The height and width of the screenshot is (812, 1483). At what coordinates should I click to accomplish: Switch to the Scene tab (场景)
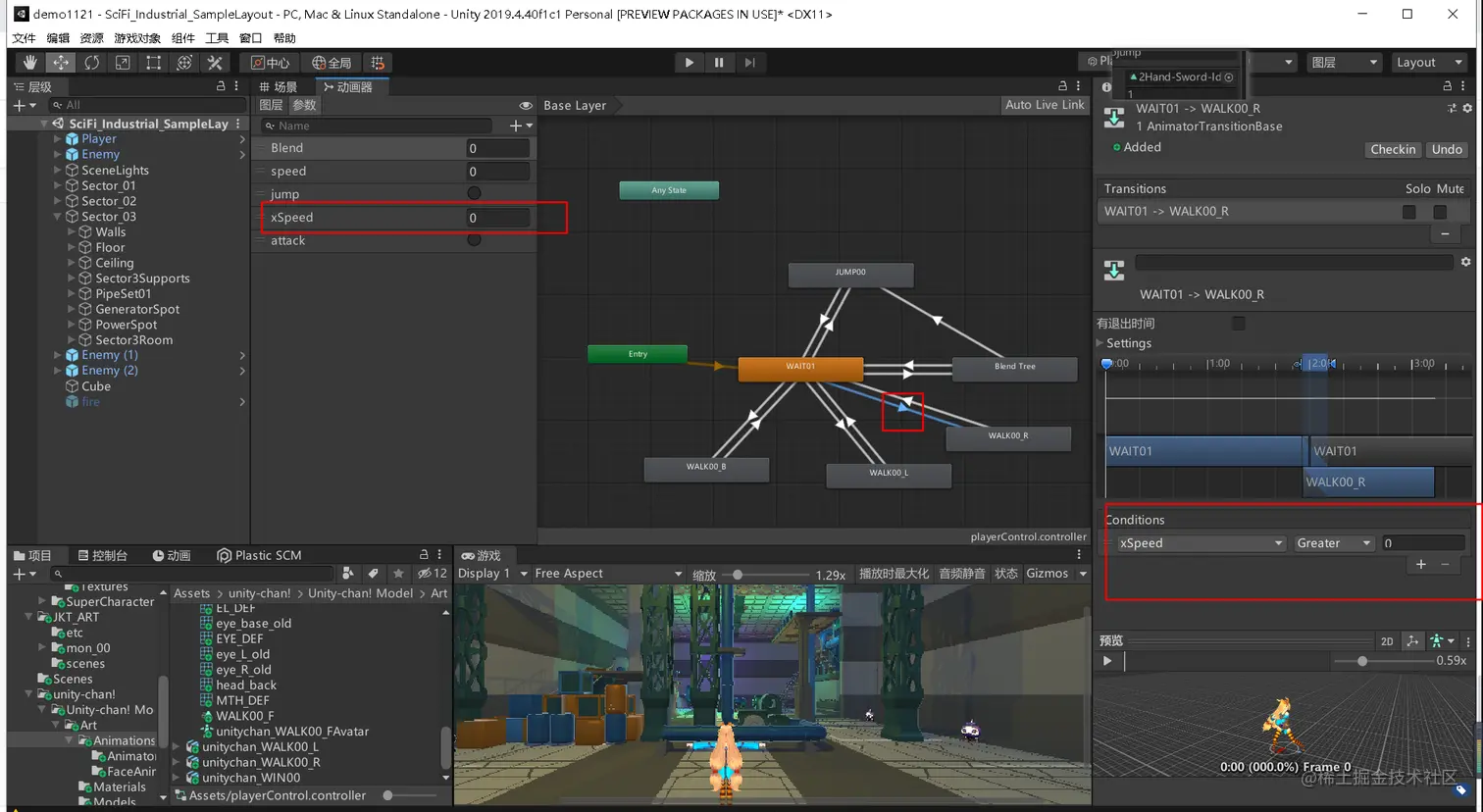click(x=279, y=87)
